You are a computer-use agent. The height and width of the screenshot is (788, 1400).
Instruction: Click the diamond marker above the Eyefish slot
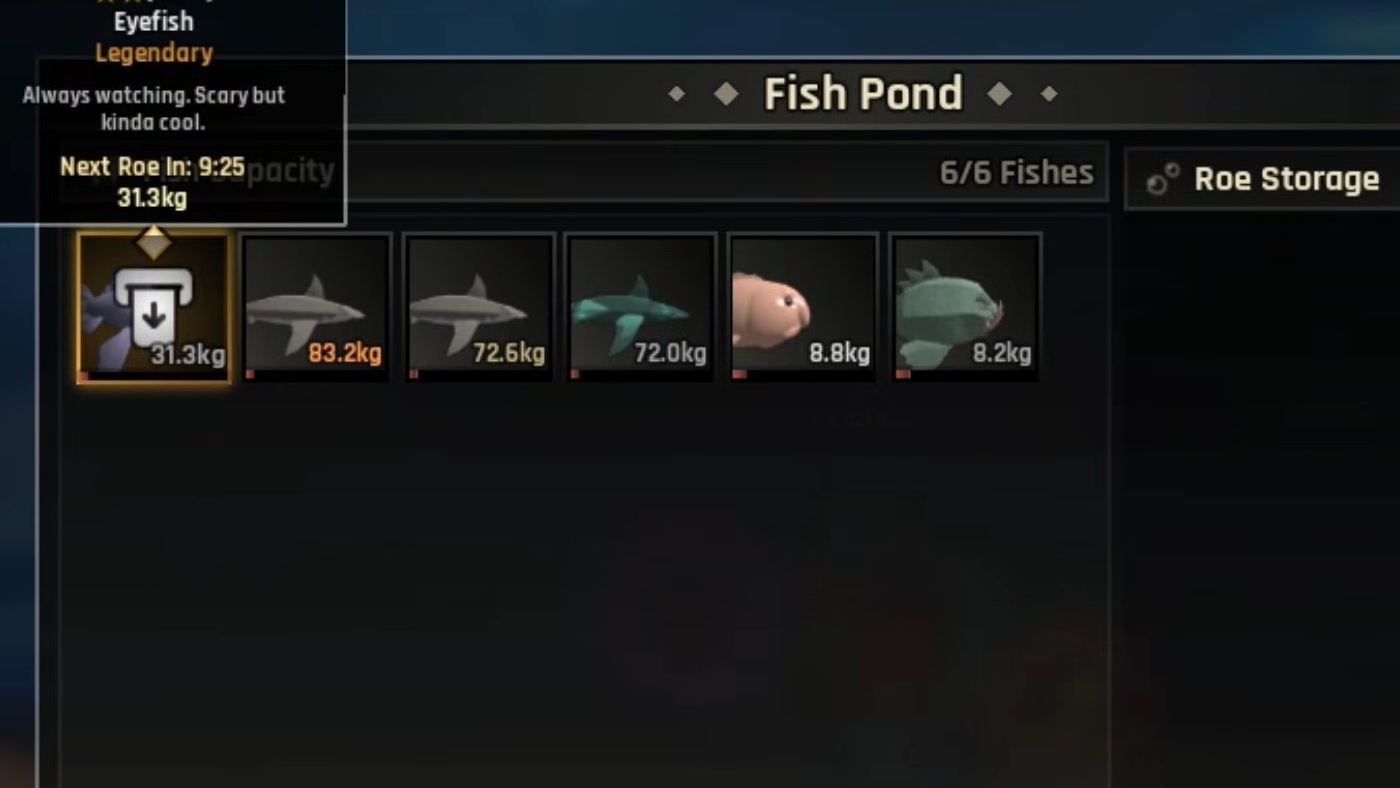click(152, 242)
